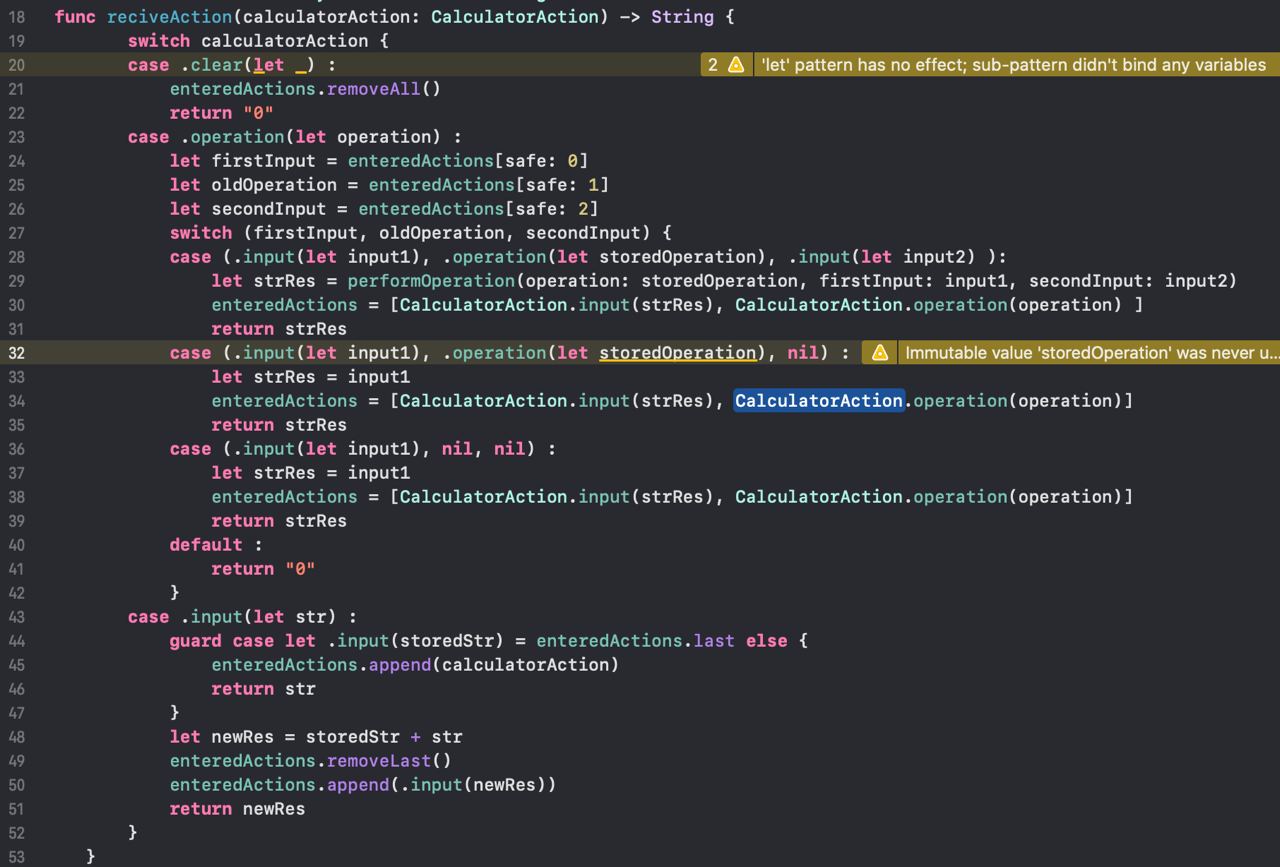Click "oldOperation" declaration on line 25
1280x867 pixels.
274,185
